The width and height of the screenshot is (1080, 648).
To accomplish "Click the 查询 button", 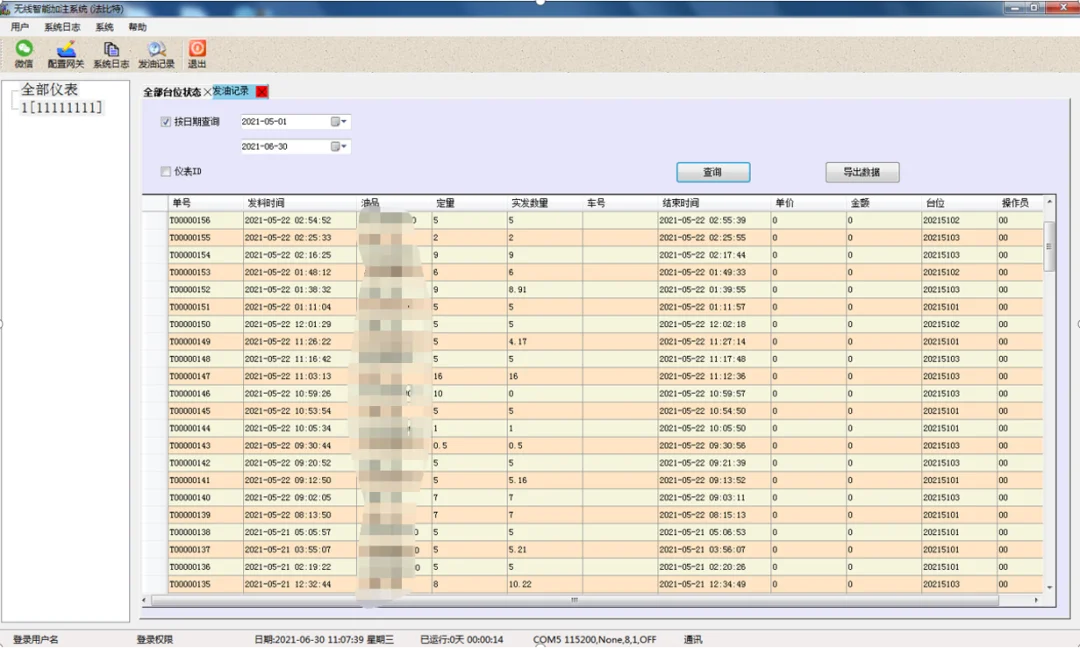I will click(x=713, y=172).
